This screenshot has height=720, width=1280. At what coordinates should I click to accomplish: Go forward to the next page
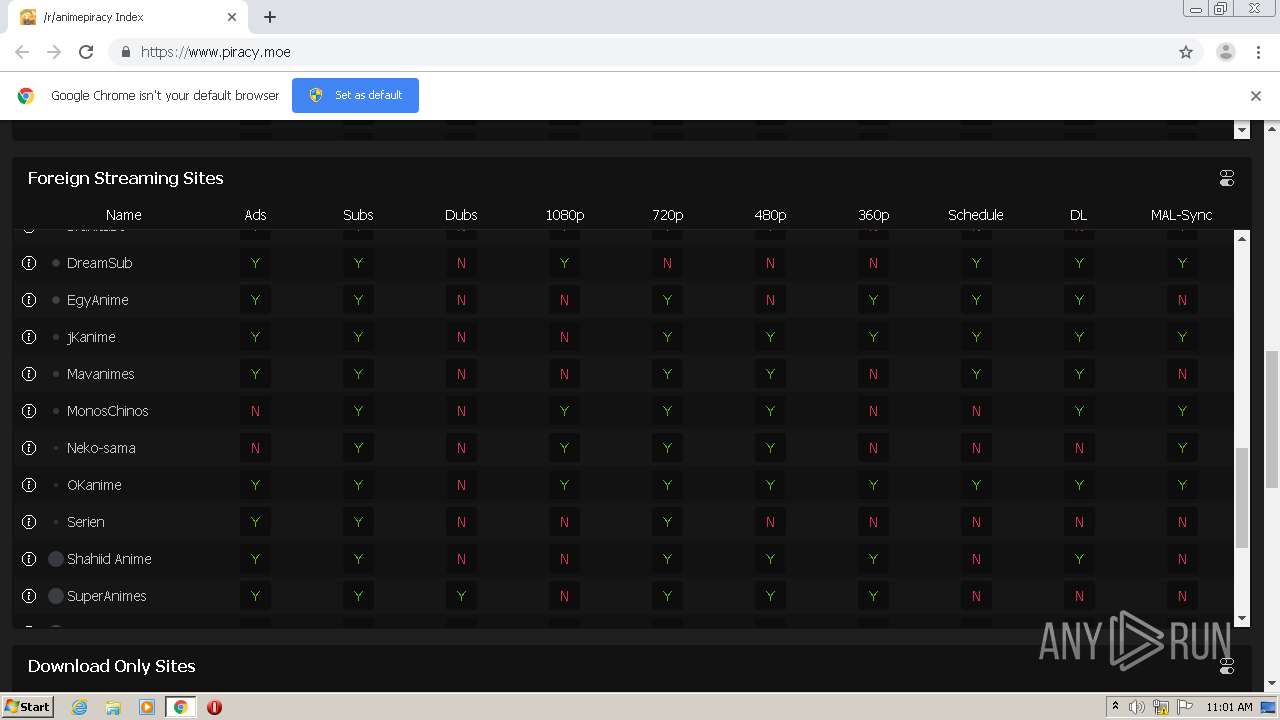click(54, 52)
